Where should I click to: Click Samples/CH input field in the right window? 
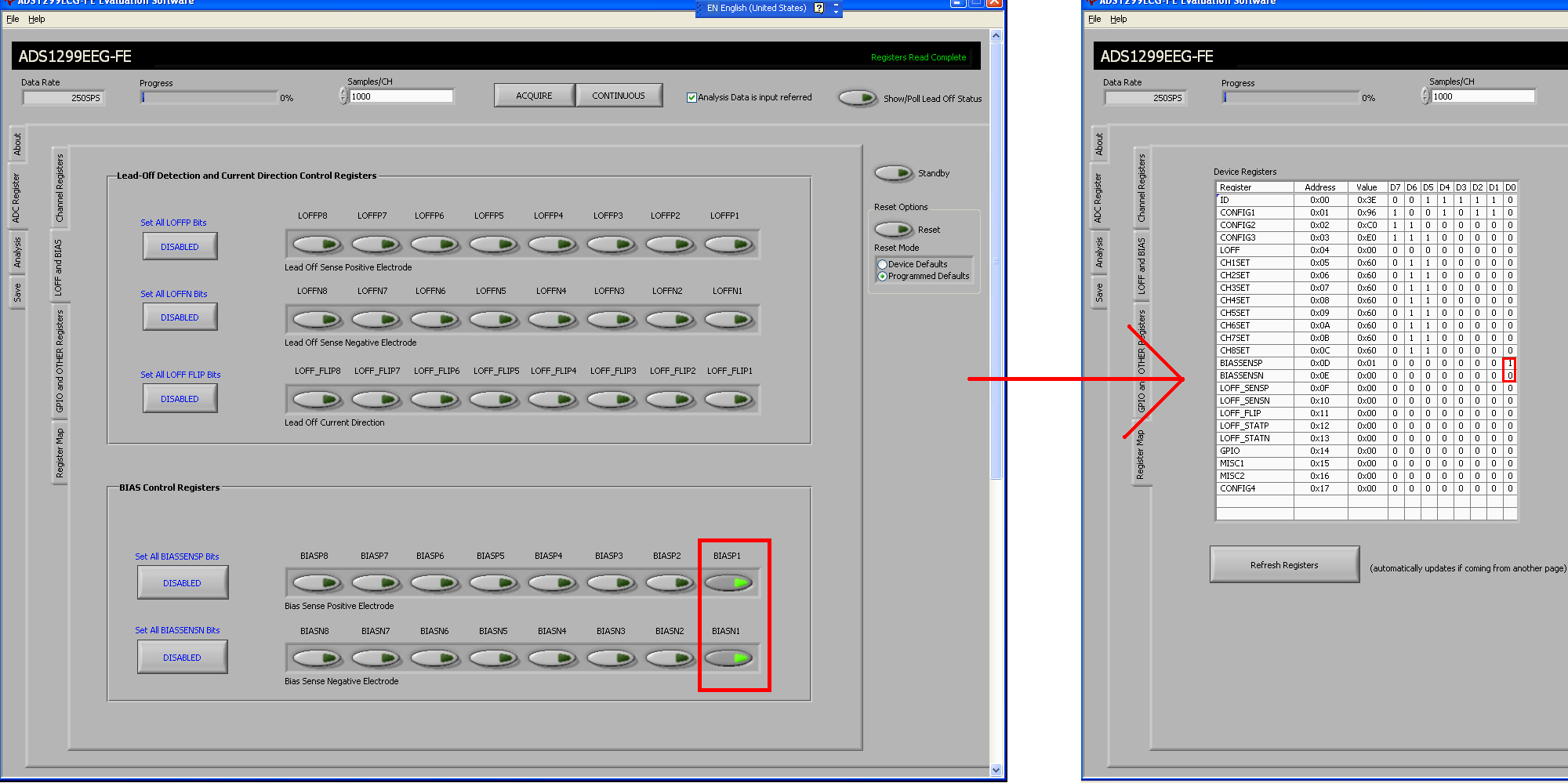1483,96
